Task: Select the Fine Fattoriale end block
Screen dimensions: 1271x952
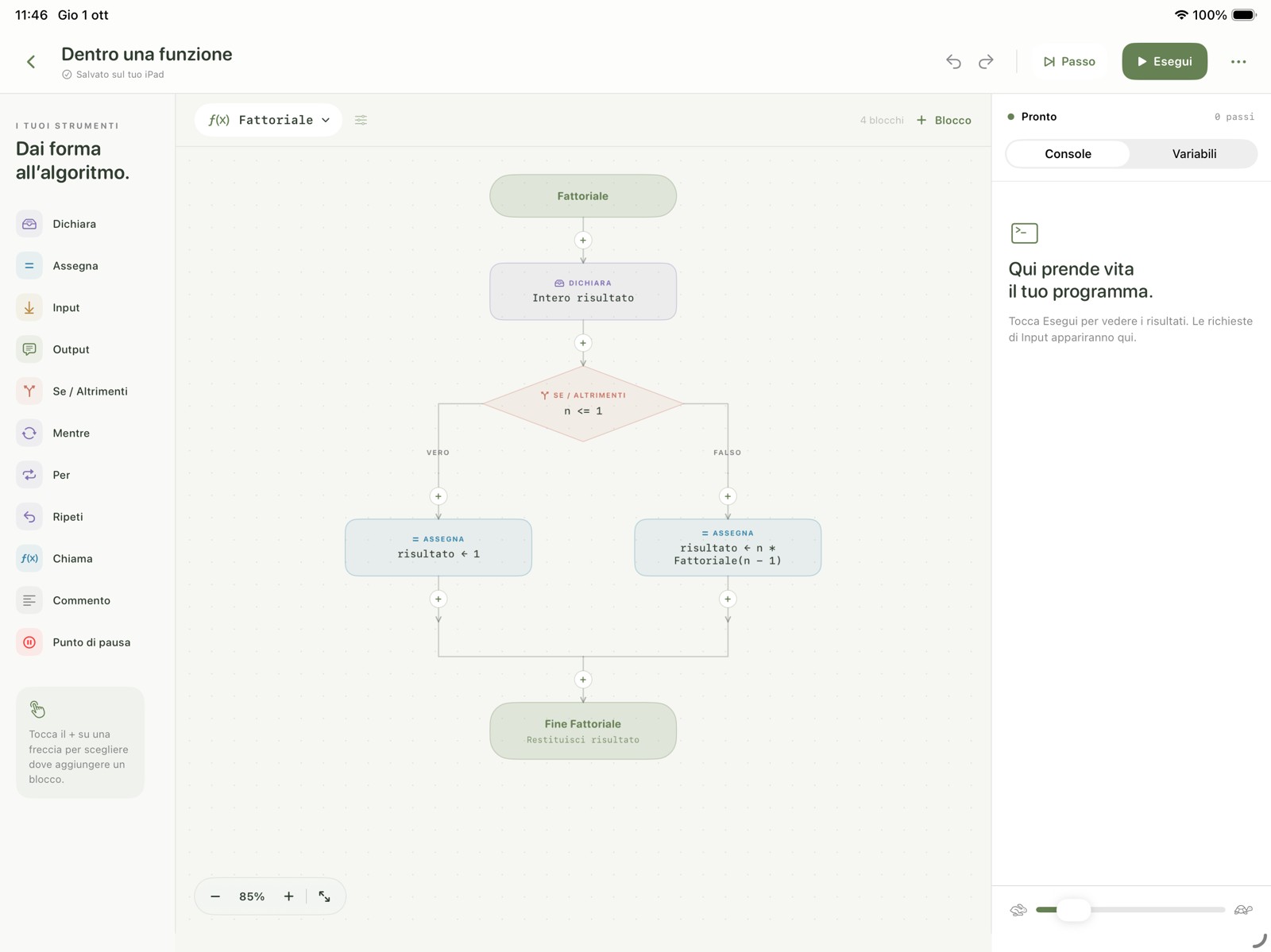Action: tap(583, 730)
